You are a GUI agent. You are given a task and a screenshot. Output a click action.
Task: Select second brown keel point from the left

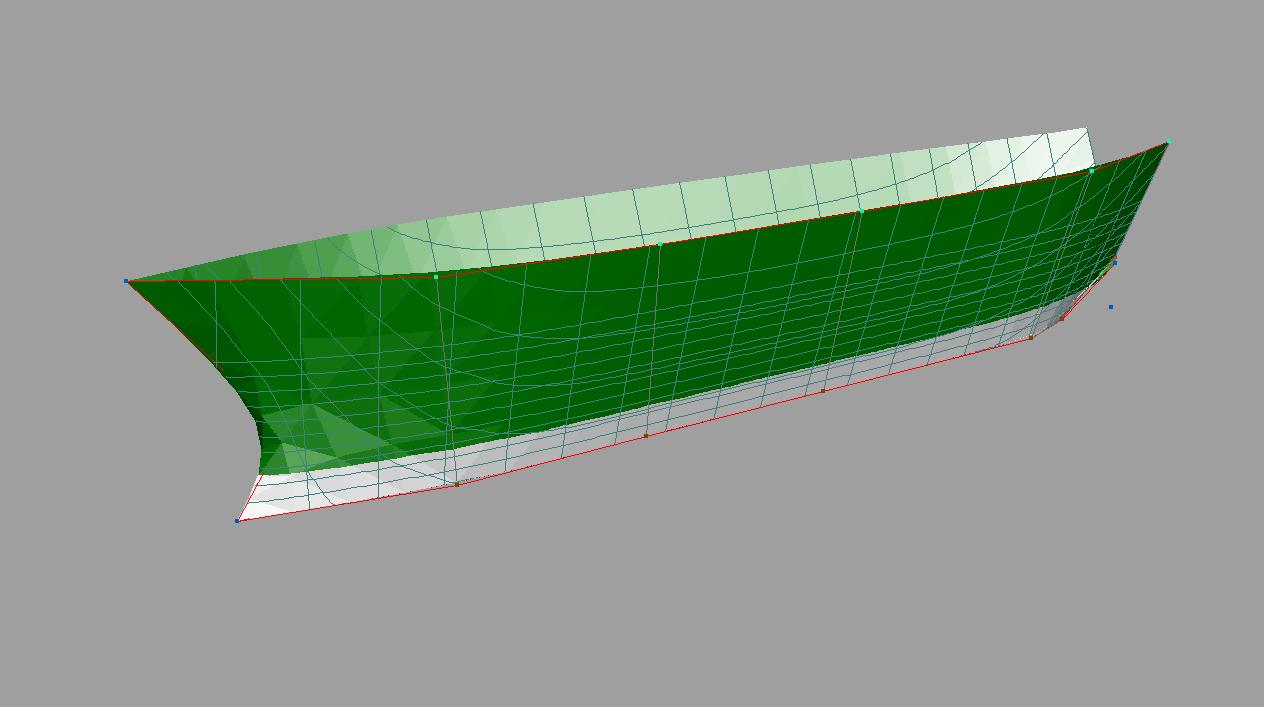[x=646, y=436]
